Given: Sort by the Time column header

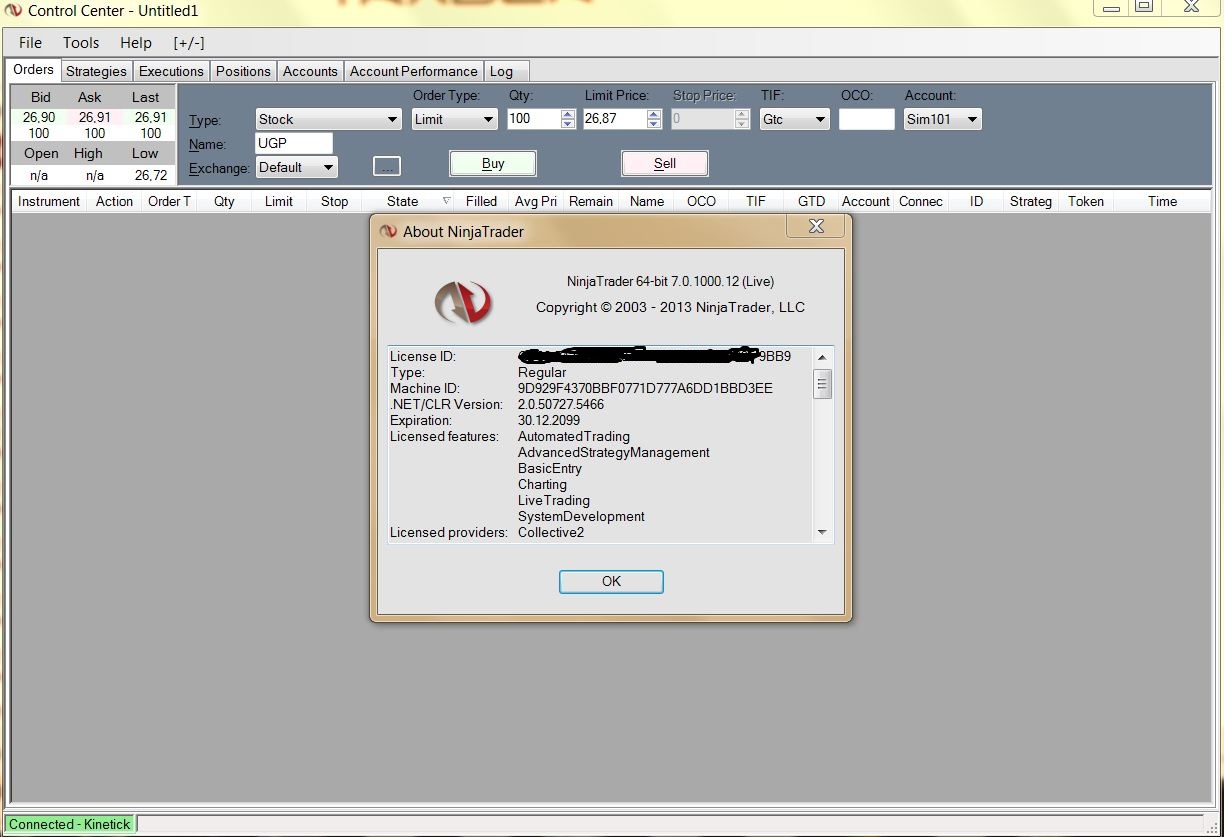Looking at the screenshot, I should 1162,201.
